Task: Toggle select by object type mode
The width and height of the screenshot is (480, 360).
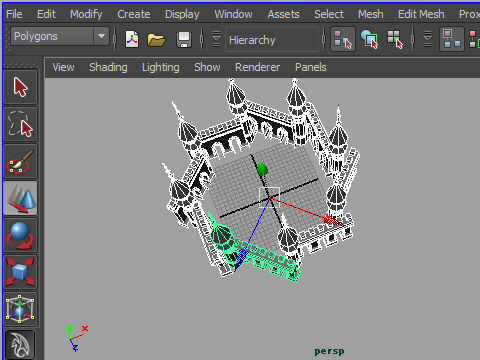Action: click(369, 39)
